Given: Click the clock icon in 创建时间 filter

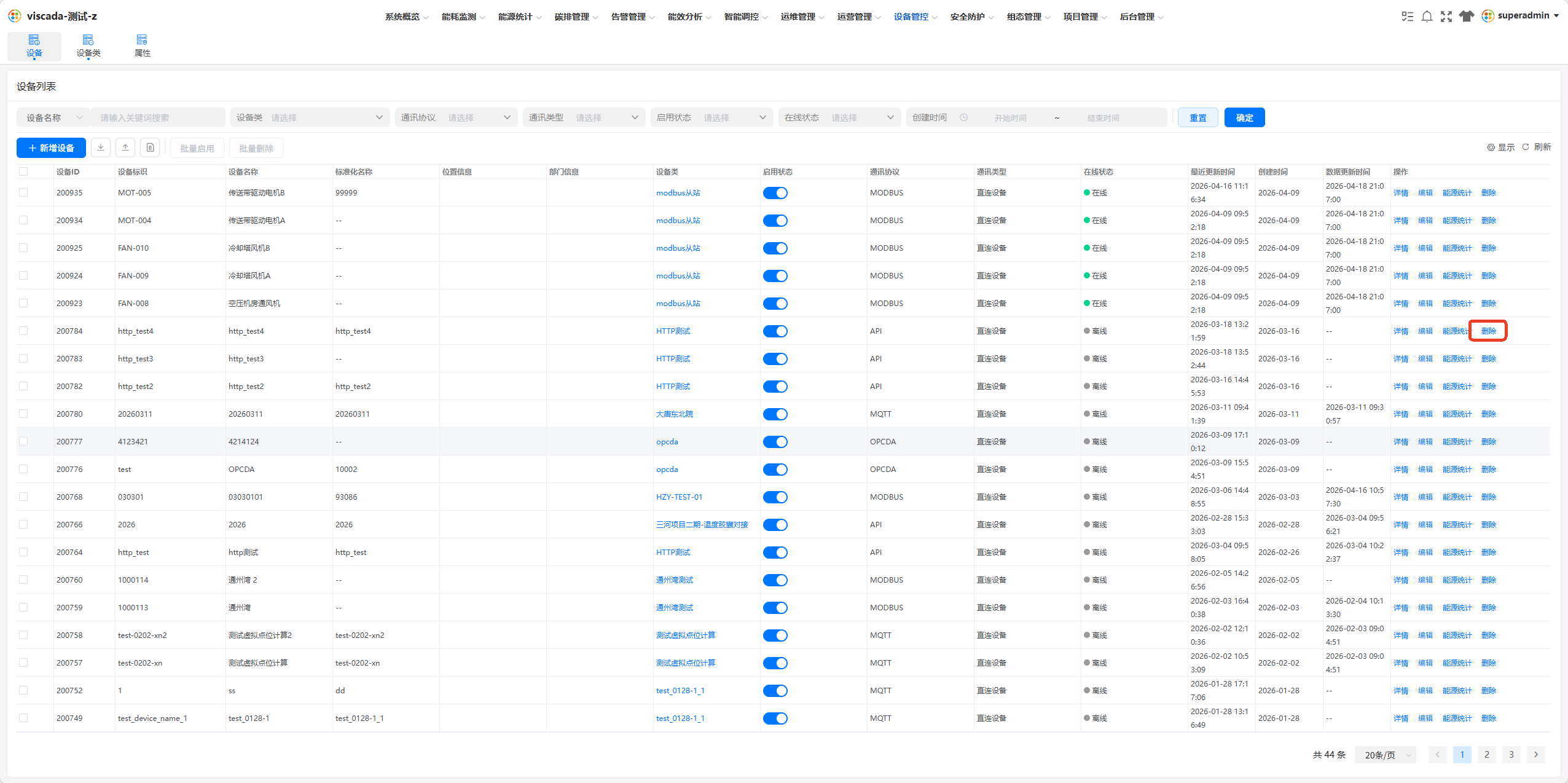Looking at the screenshot, I should (x=964, y=117).
